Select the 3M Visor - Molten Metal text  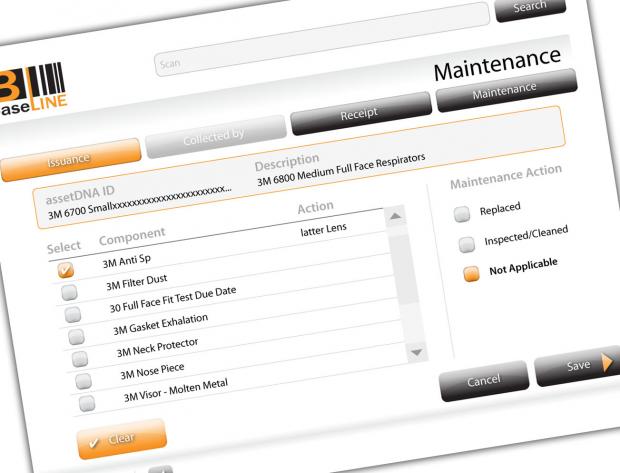(x=176, y=390)
